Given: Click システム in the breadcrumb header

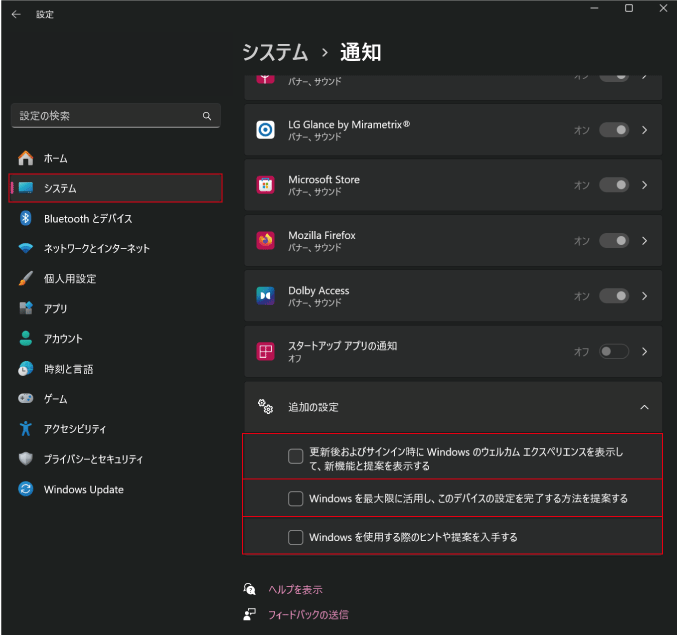Looking at the screenshot, I should coord(275,52).
